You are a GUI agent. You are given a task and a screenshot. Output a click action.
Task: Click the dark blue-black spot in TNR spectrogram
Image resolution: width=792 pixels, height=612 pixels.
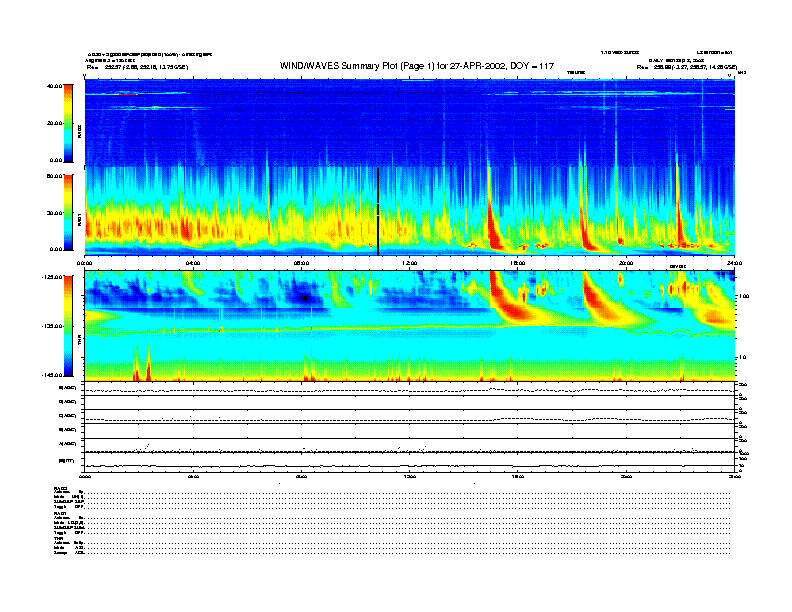[304, 298]
